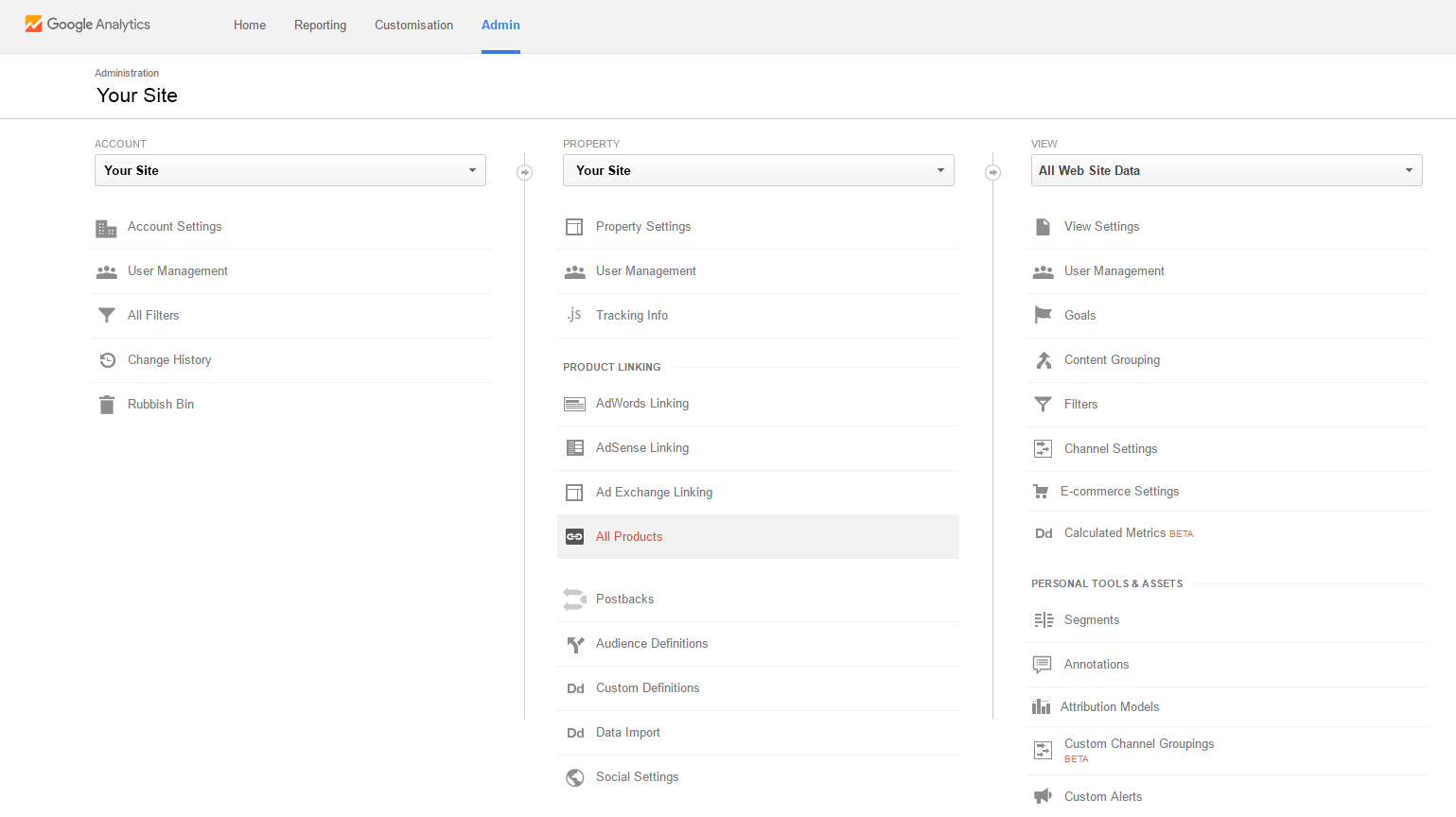The height and width of the screenshot is (817, 1456).
Task: Click the AdSense Linking text
Action: click(x=642, y=448)
